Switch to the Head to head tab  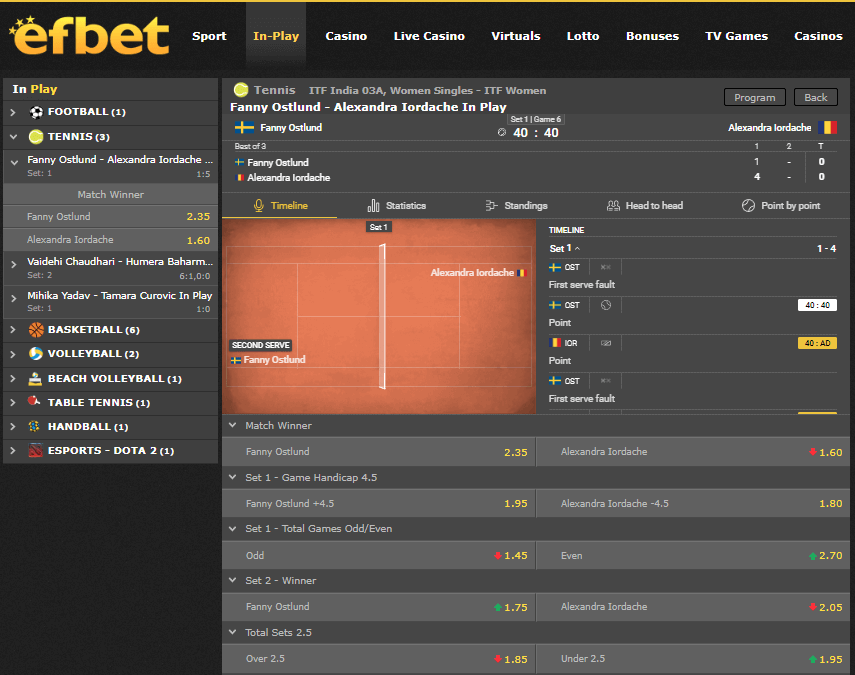coord(645,206)
